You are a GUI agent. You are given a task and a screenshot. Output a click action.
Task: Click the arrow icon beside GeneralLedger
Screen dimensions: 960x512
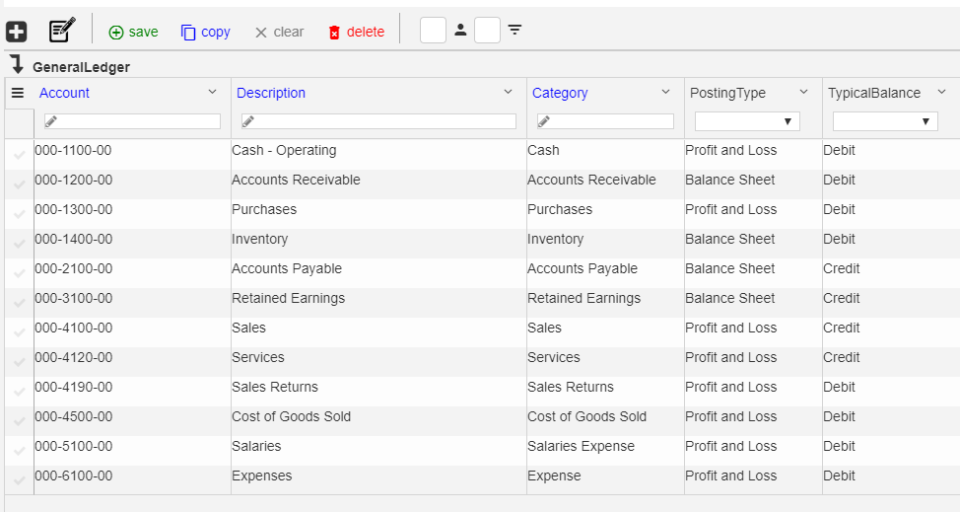[x=16, y=66]
